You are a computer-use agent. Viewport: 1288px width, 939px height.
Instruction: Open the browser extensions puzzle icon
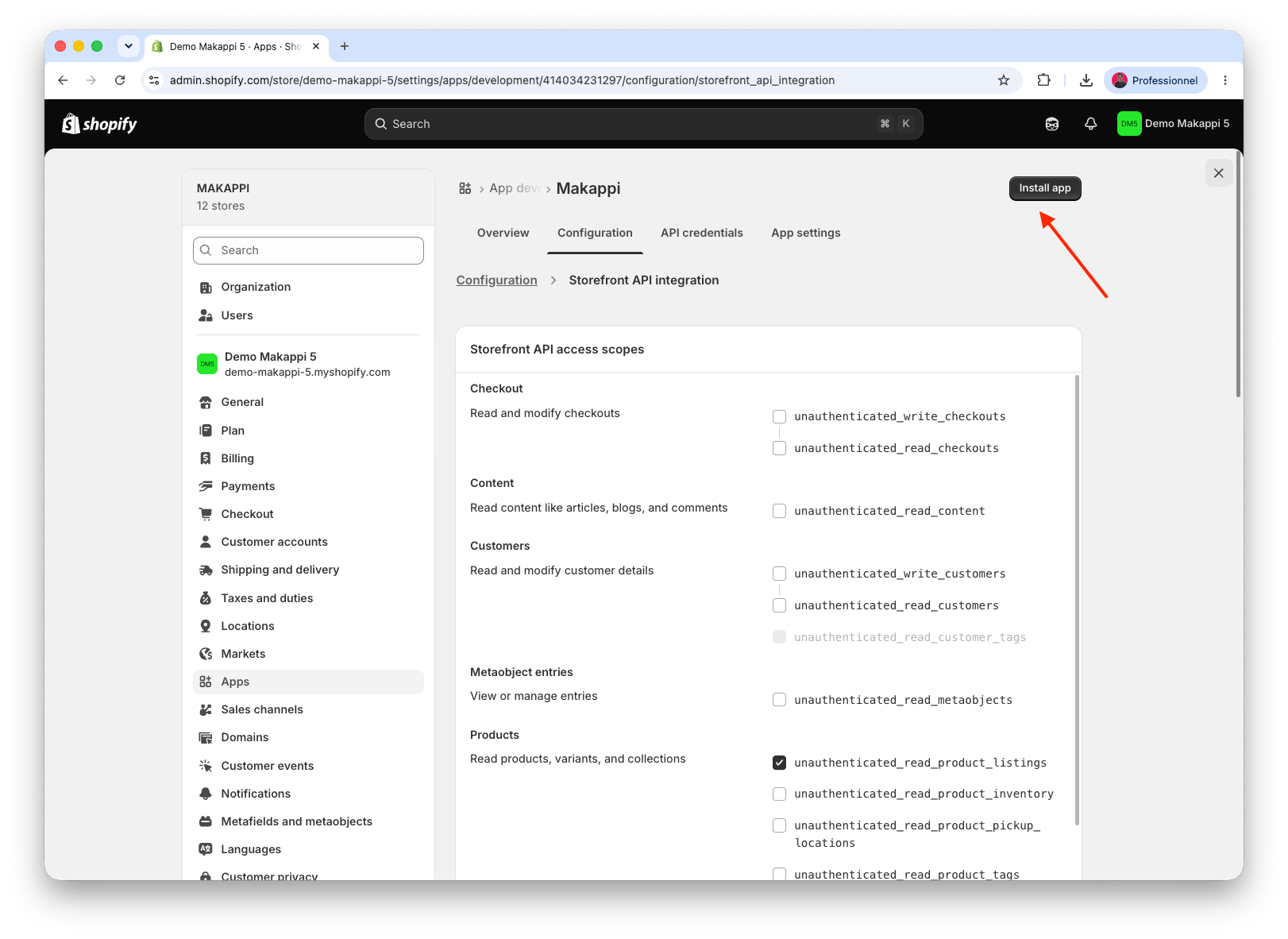coord(1044,80)
